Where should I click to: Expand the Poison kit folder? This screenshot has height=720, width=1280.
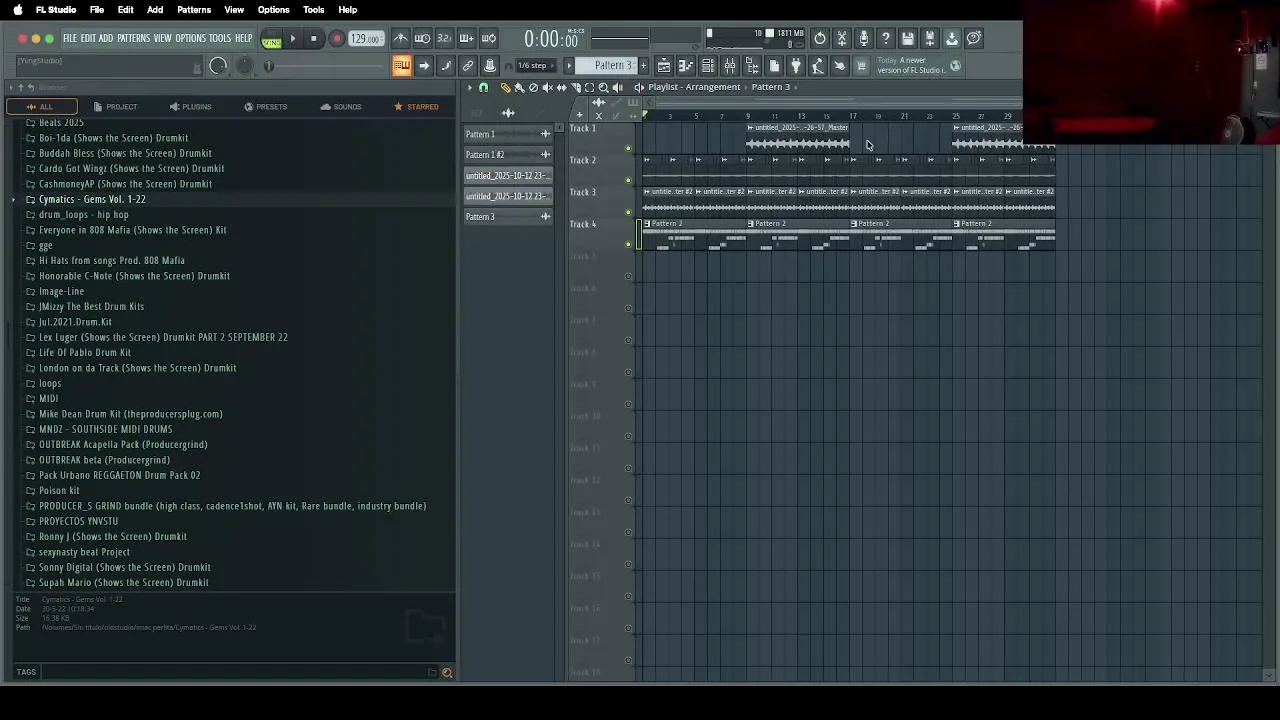tap(58, 490)
